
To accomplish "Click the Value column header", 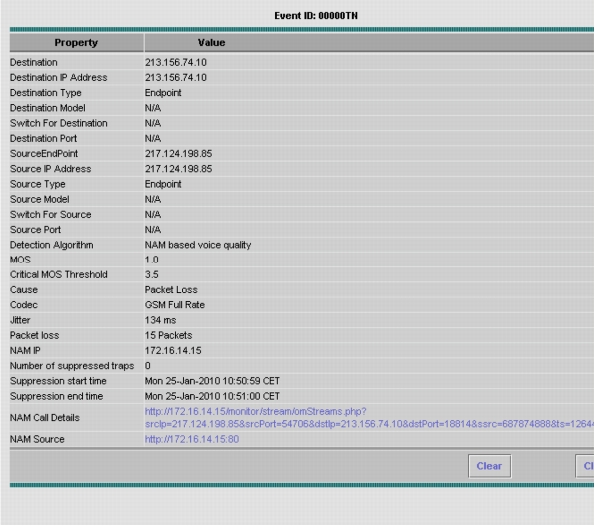I will click(211, 43).
